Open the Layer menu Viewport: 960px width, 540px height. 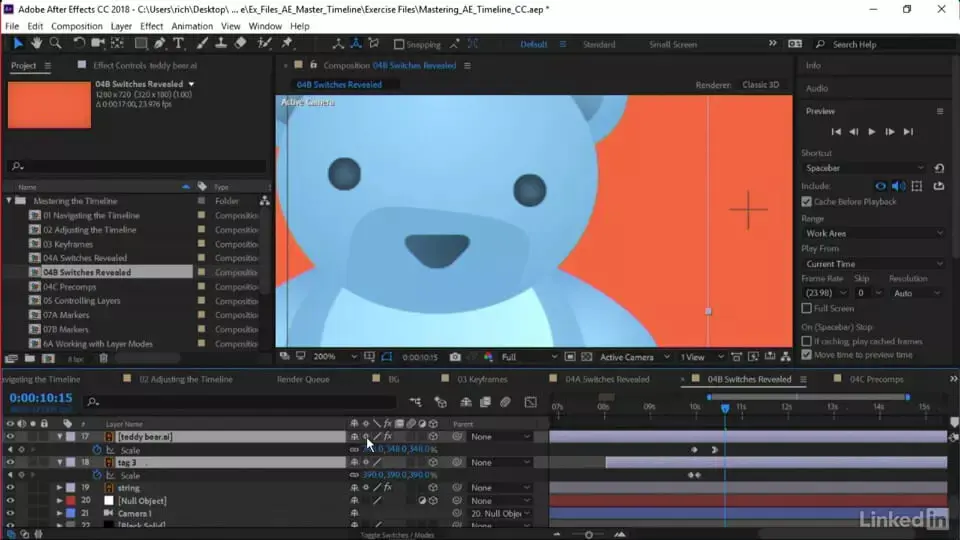[x=121, y=26]
